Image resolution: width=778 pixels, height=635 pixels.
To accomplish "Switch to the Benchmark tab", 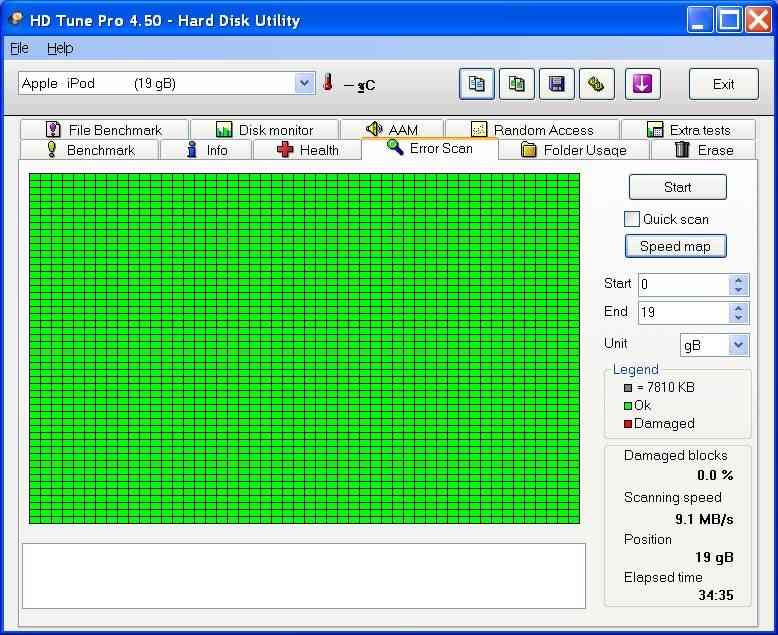I will tap(90, 150).
